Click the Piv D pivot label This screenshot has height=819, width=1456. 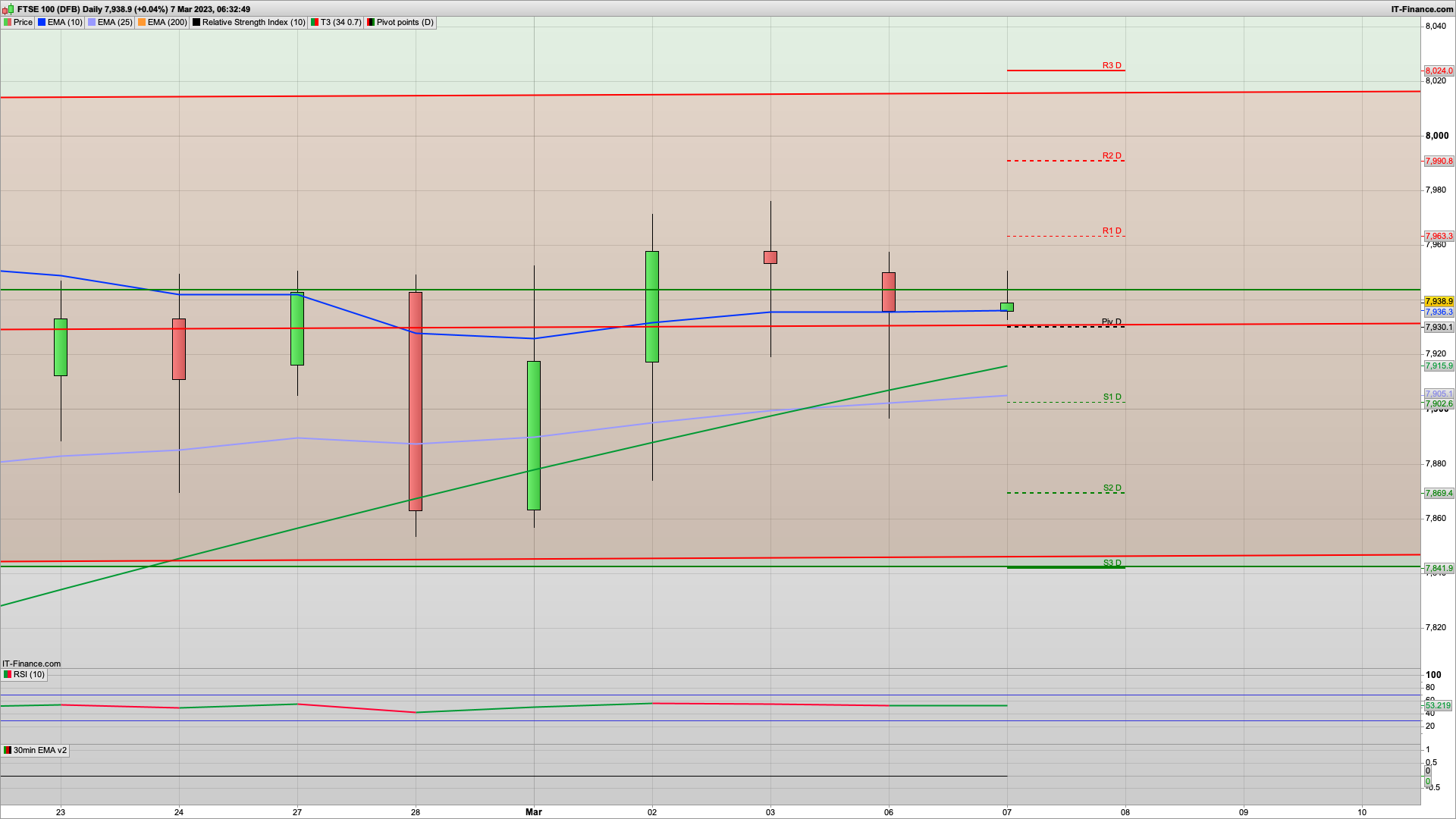tap(1111, 322)
